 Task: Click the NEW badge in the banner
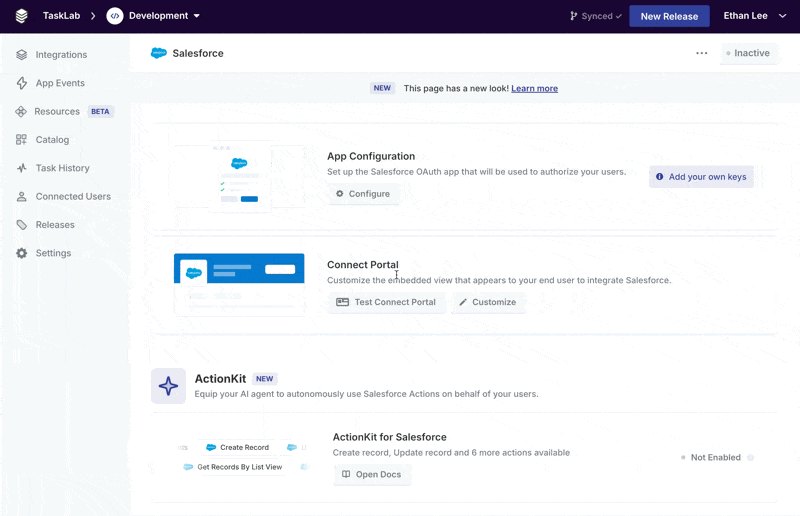[x=382, y=88]
